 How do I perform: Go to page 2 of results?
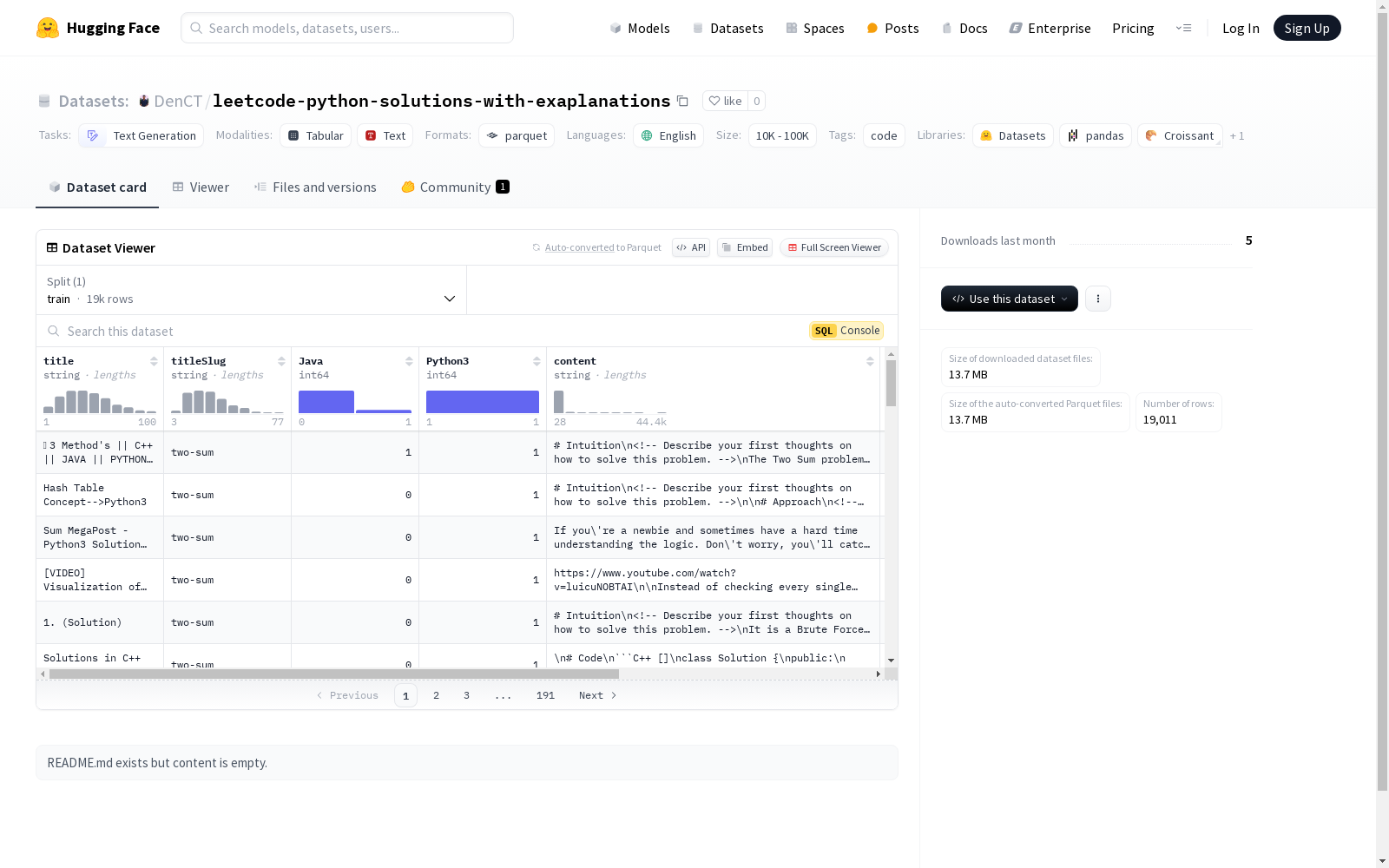pos(436,695)
